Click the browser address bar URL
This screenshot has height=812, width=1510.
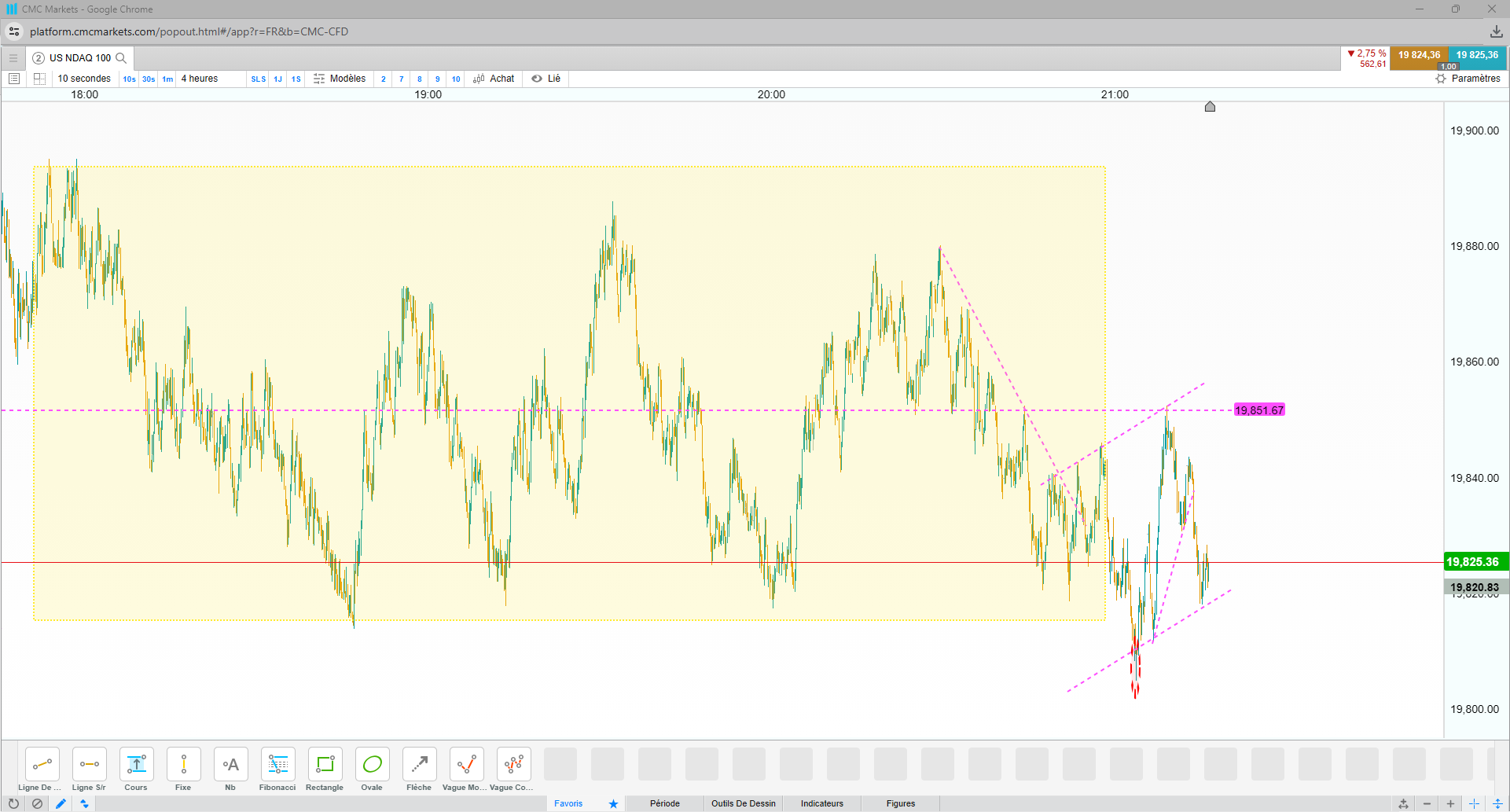(x=189, y=31)
